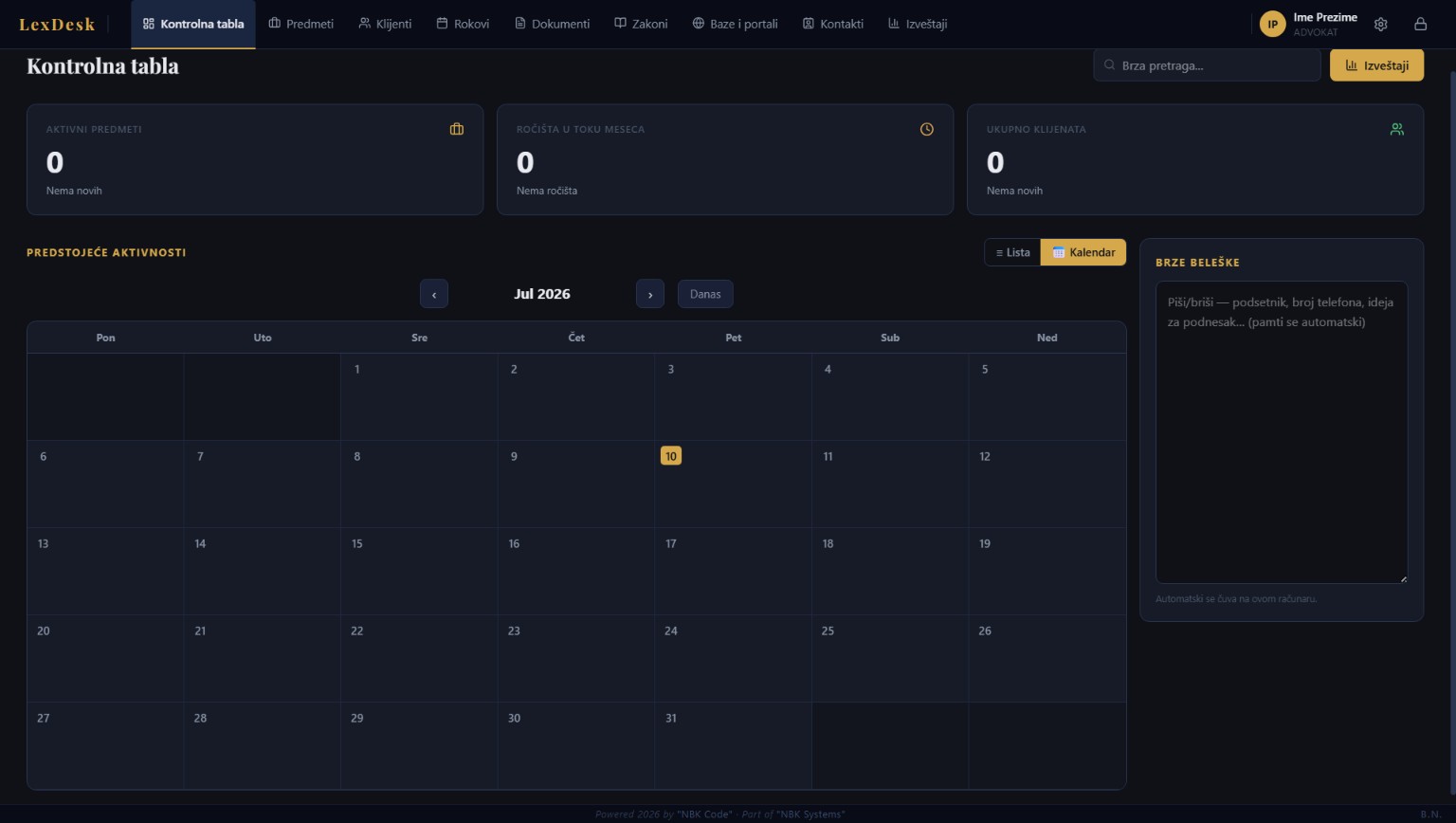The image size is (1456, 823).
Task: Click the search magnifier icon
Action: tap(1109, 65)
